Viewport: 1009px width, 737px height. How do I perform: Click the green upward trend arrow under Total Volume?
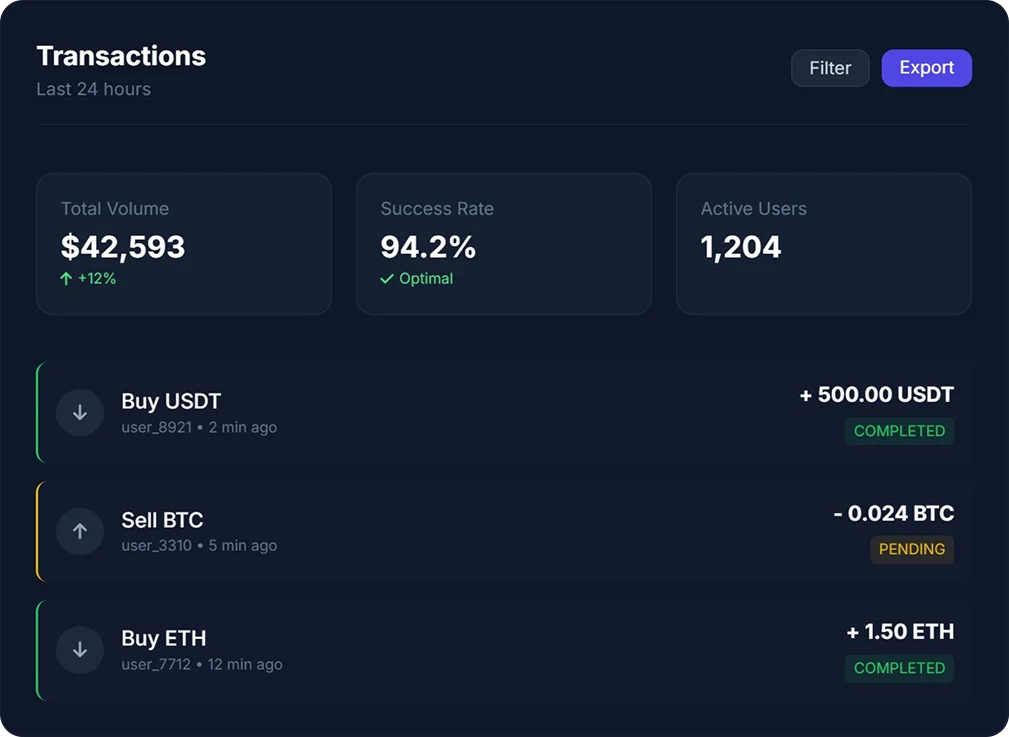coord(66,279)
